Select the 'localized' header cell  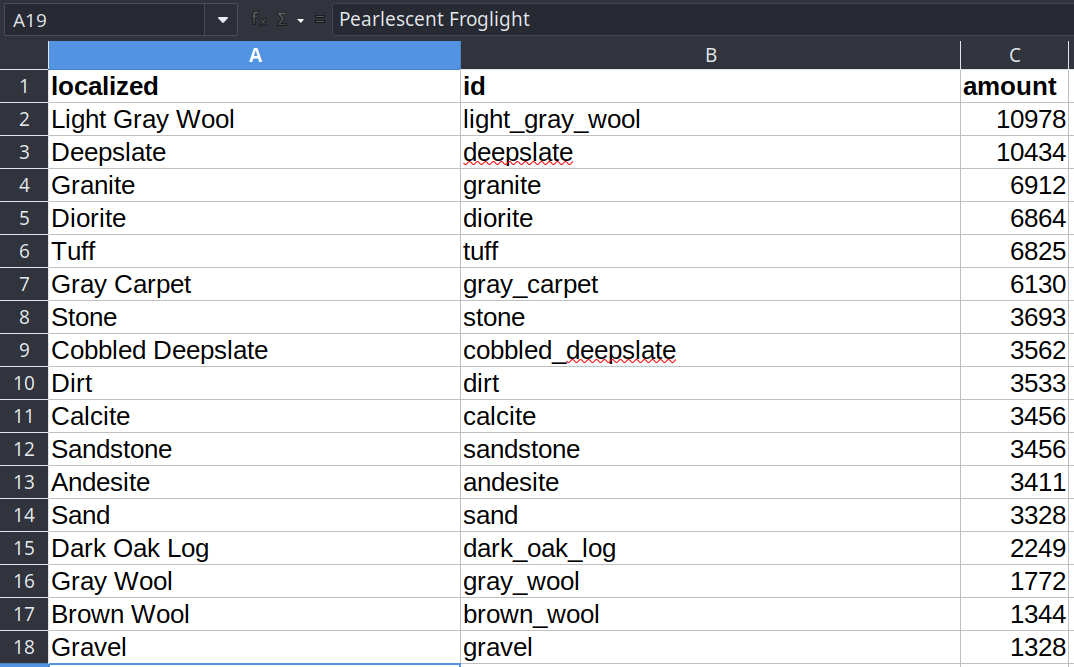(x=255, y=86)
